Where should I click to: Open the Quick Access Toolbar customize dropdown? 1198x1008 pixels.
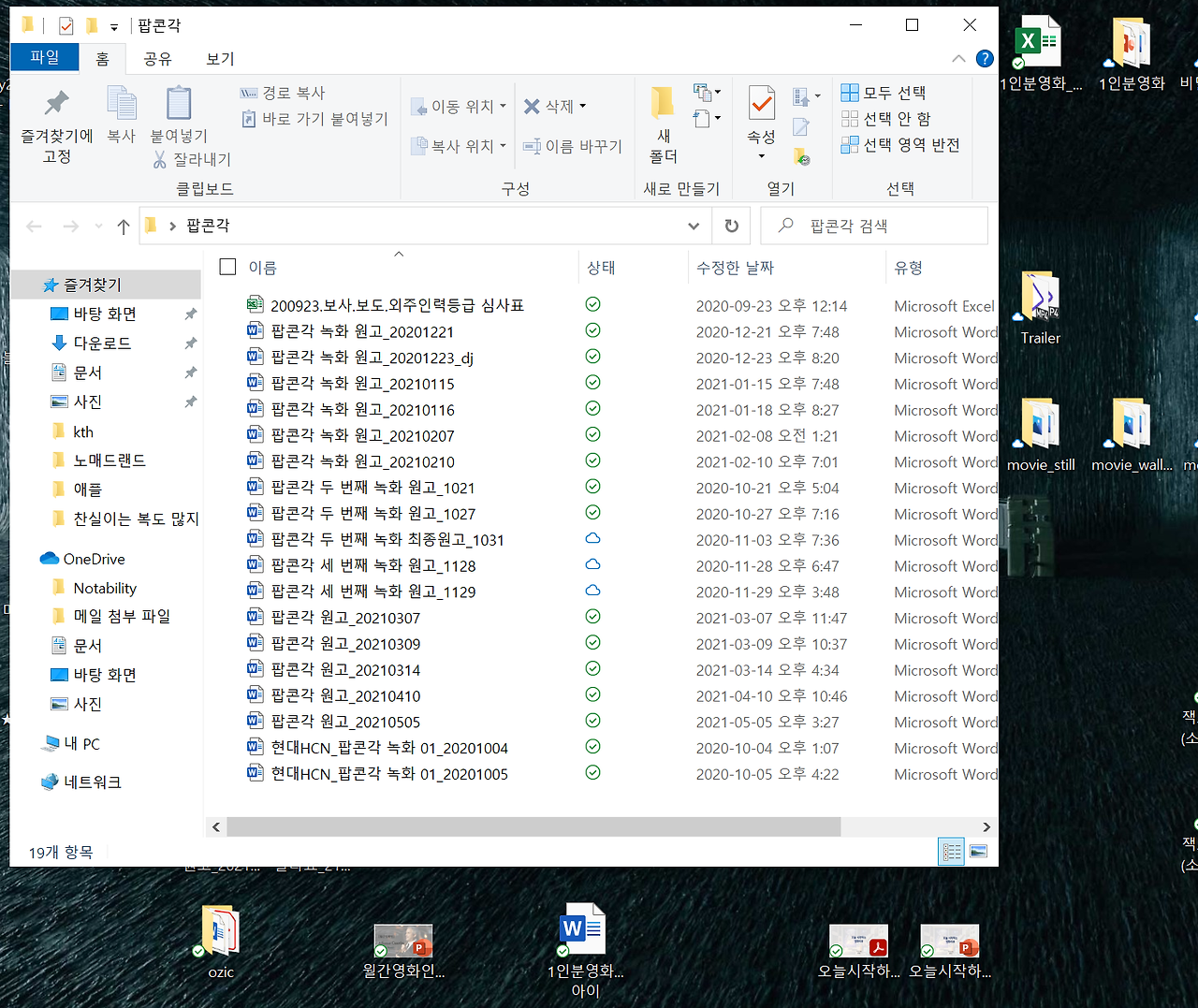point(114,27)
